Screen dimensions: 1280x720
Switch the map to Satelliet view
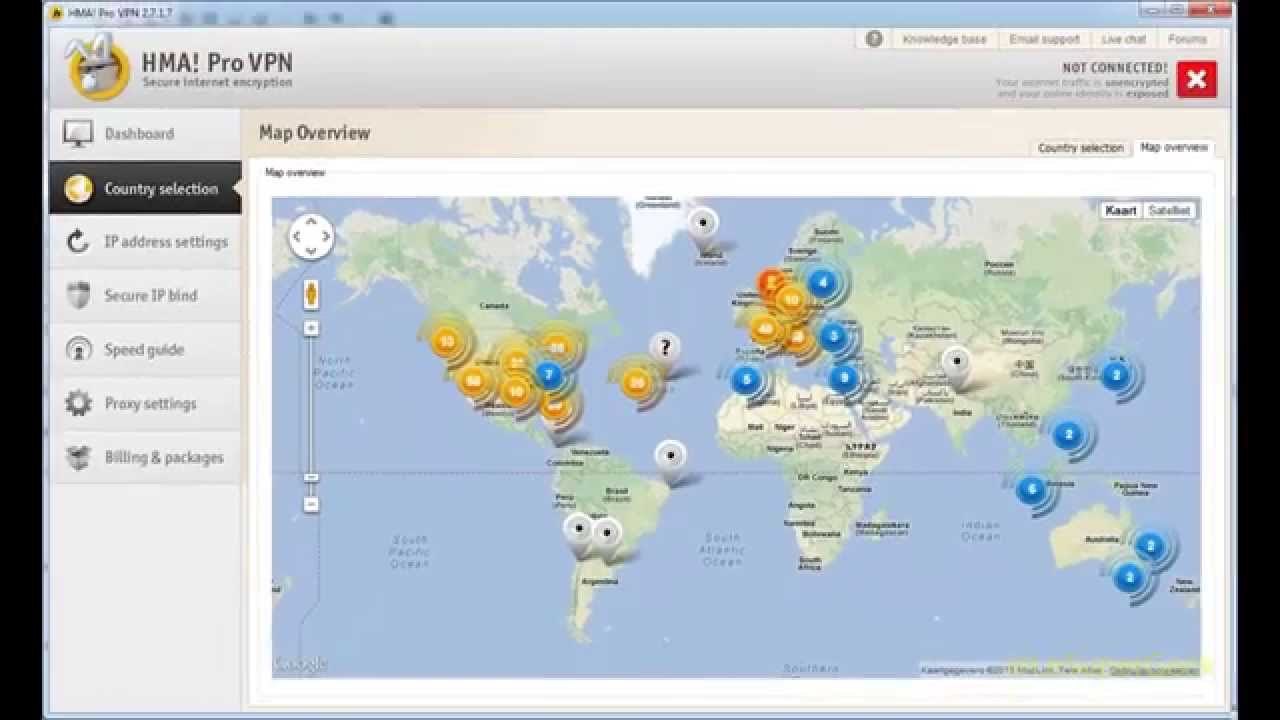coord(1169,211)
